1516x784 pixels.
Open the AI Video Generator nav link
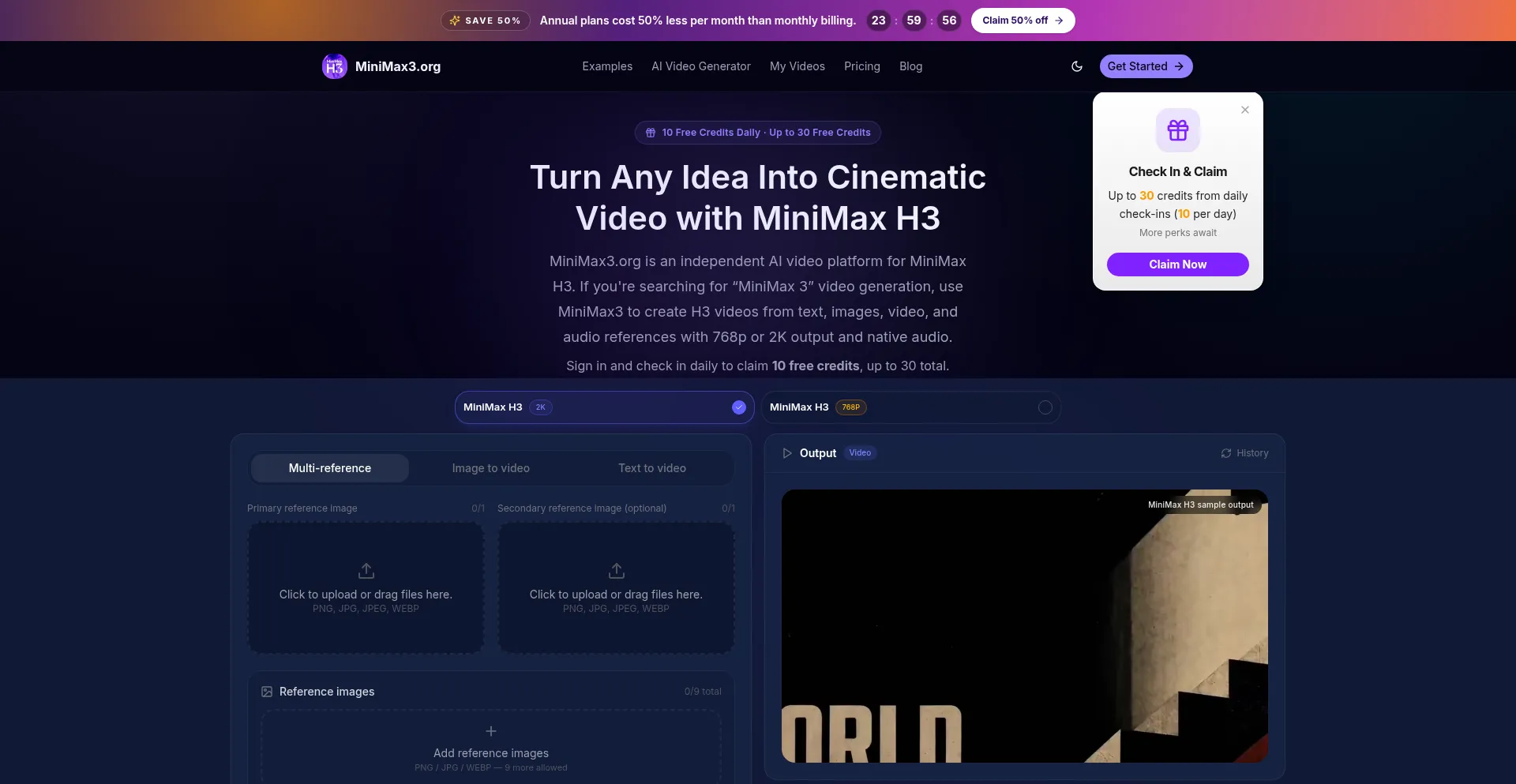click(x=701, y=66)
